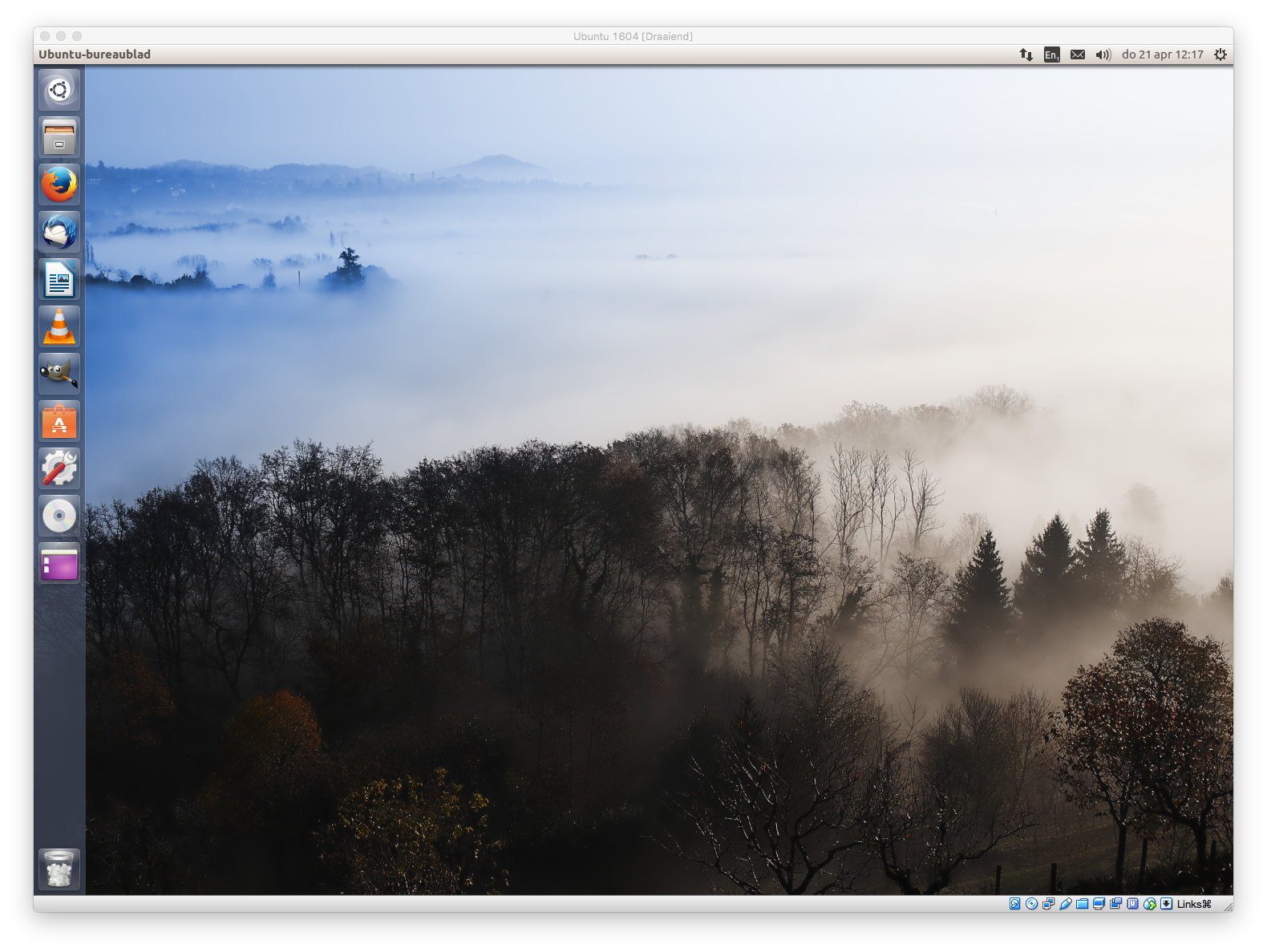1267x952 pixels.
Task: Open Ubuntu Software store
Action: (59, 422)
